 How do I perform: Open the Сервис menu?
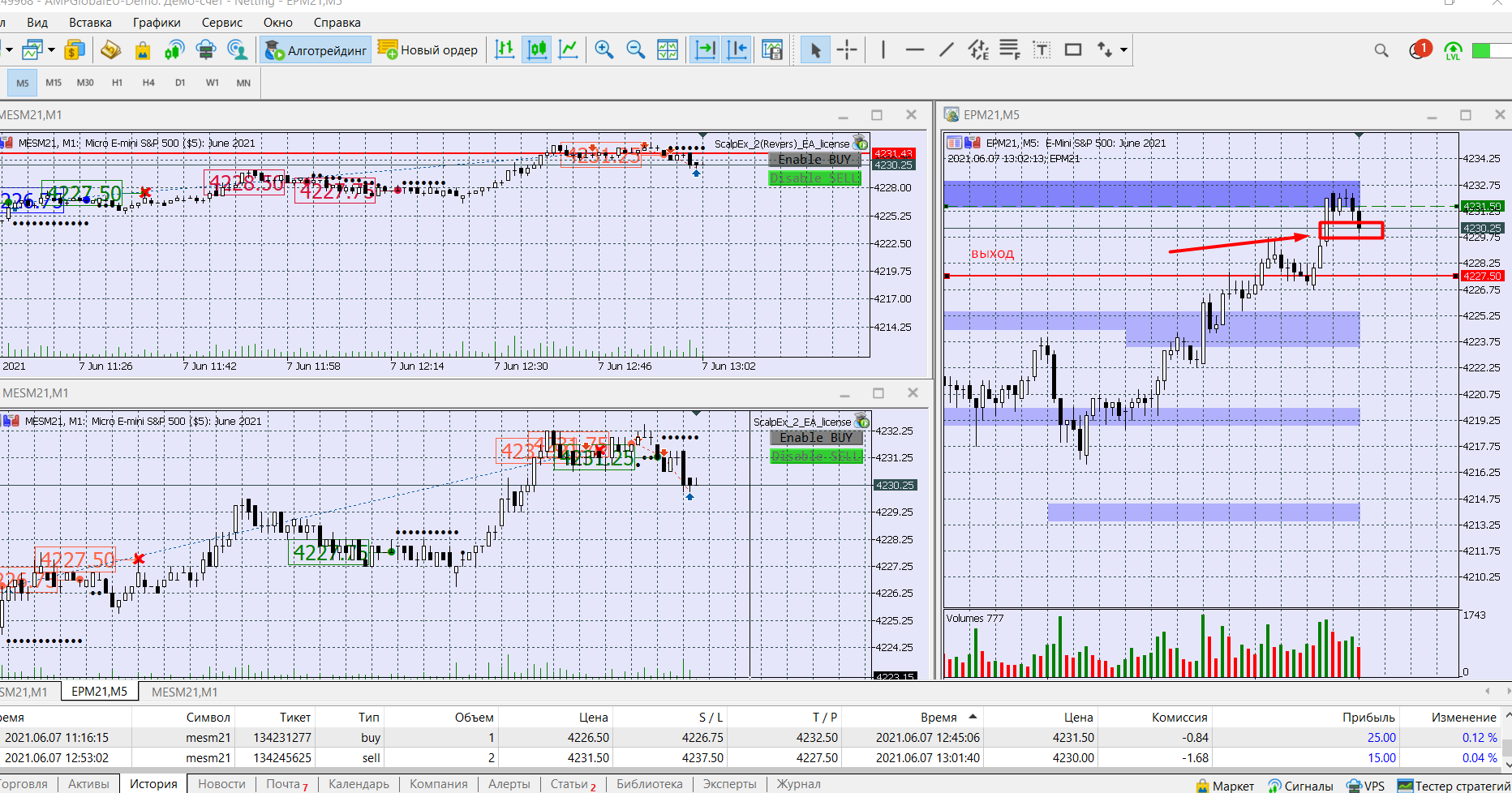pos(222,23)
